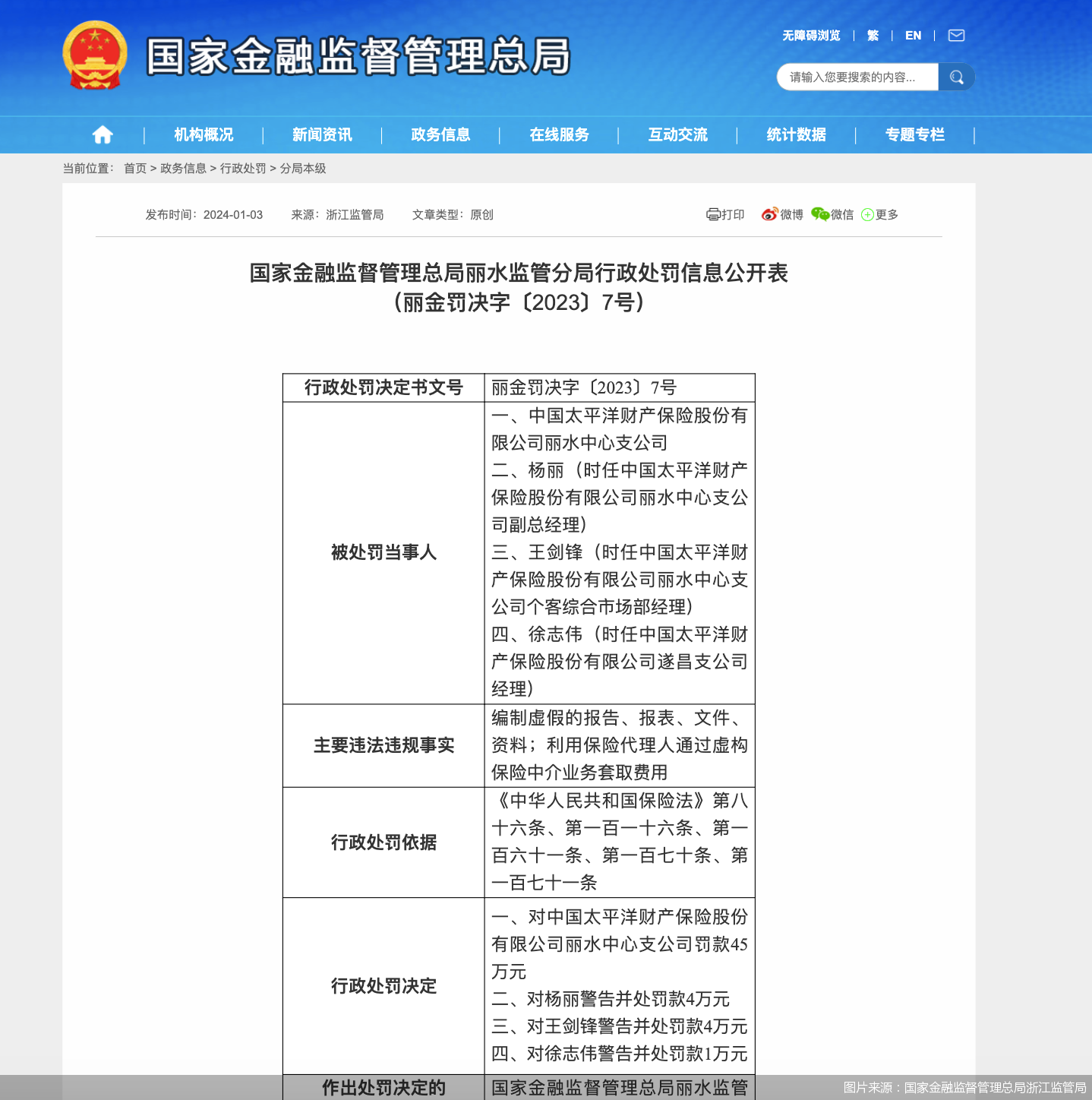Click the national emblem logo
This screenshot has width=1092, height=1100.
coord(95,55)
